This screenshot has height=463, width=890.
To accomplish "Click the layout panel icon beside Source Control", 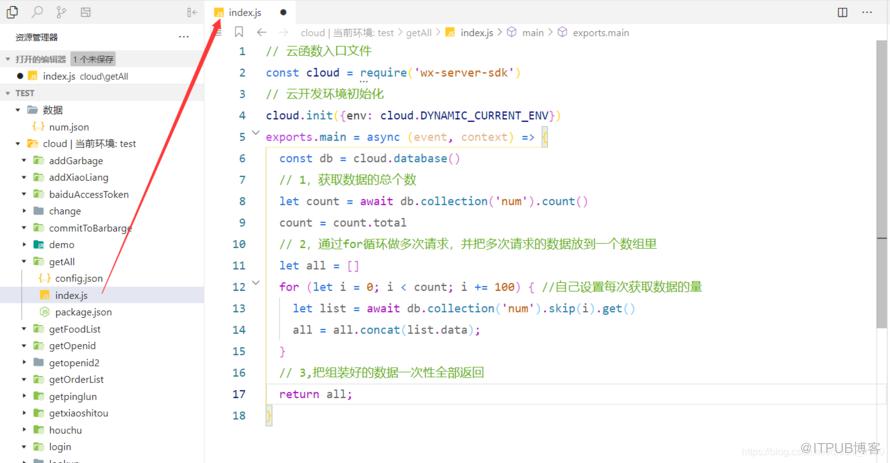I will coord(86,12).
